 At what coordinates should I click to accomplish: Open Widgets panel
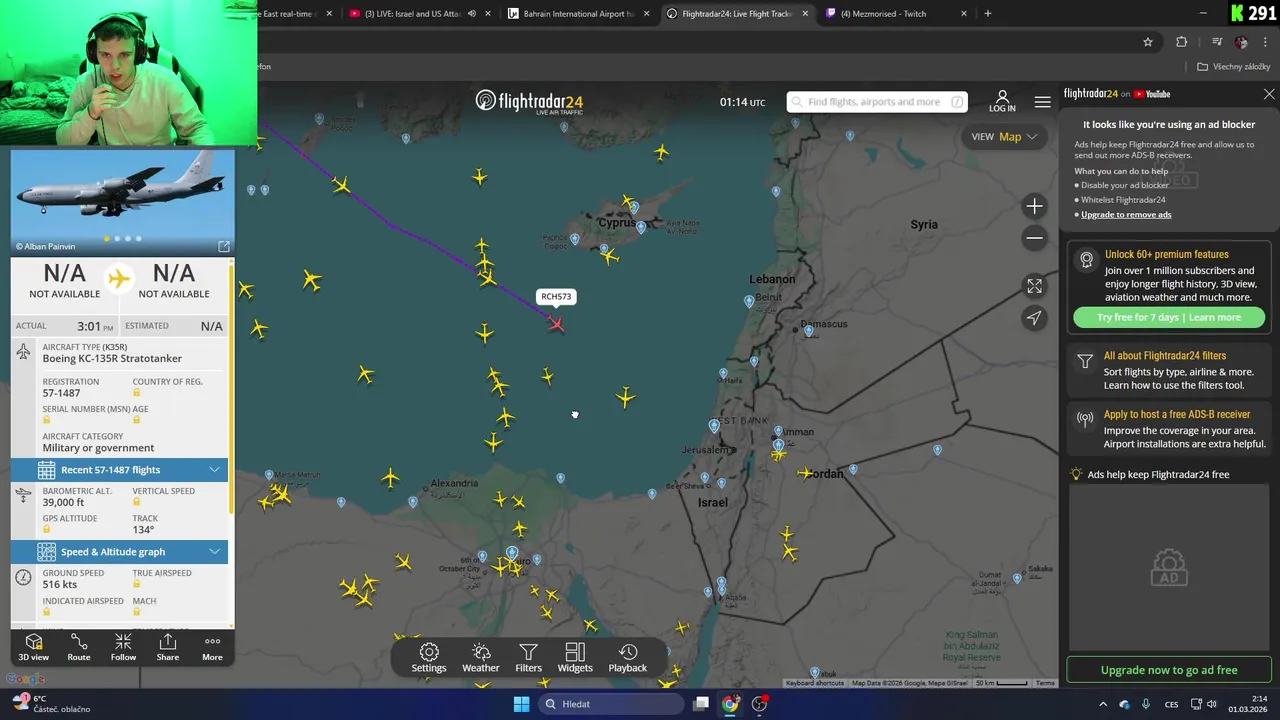[575, 658]
